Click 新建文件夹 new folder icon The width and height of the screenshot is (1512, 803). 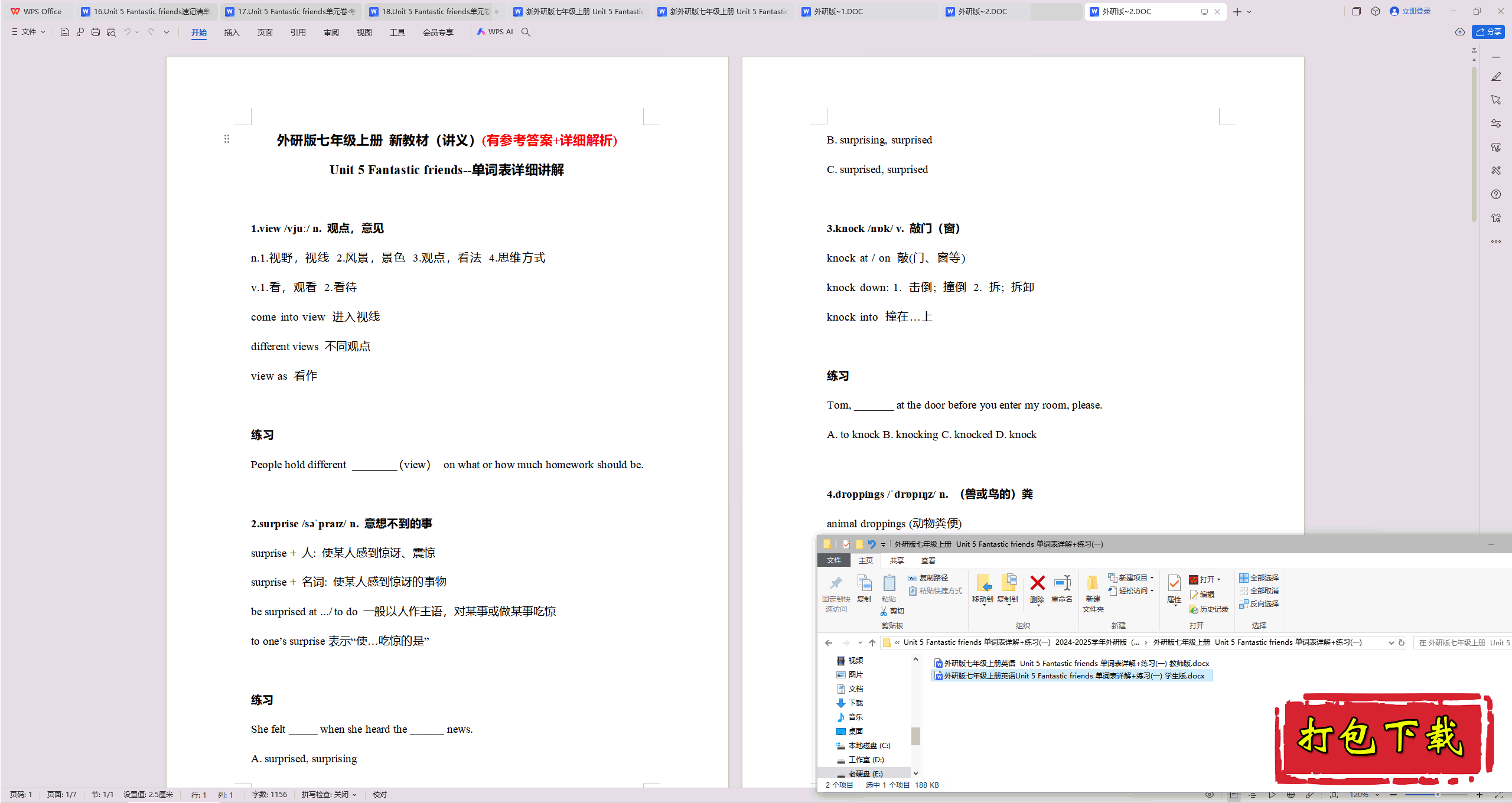point(1093,593)
